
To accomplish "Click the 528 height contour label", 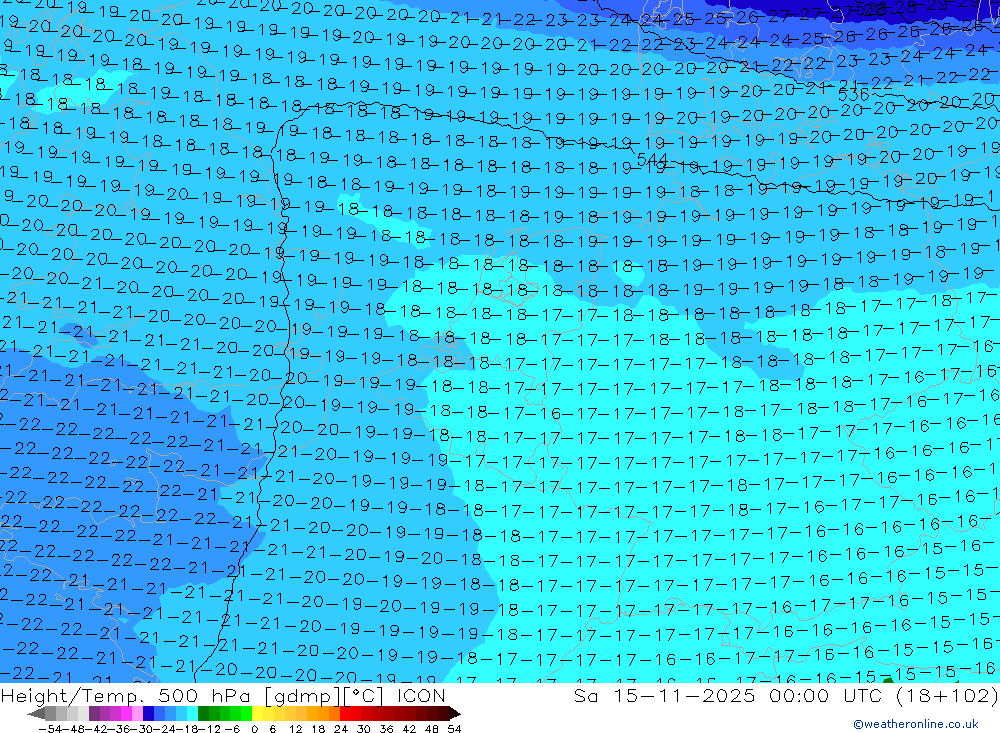I will pos(871,10).
